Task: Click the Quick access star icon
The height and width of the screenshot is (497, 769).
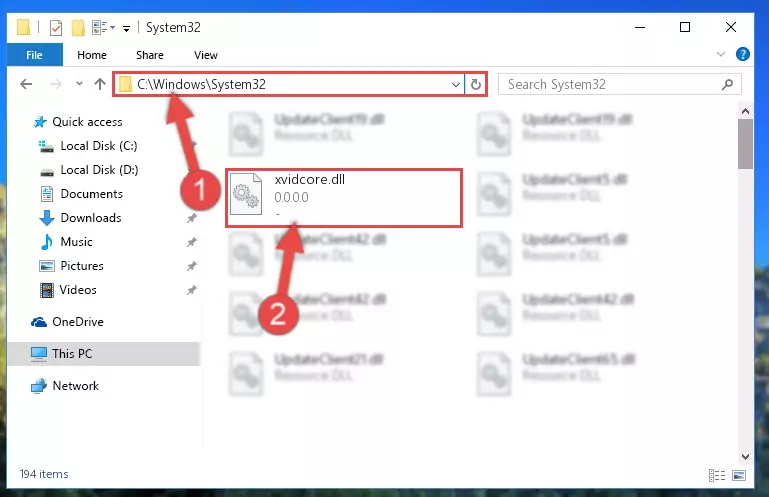Action: tap(40, 122)
